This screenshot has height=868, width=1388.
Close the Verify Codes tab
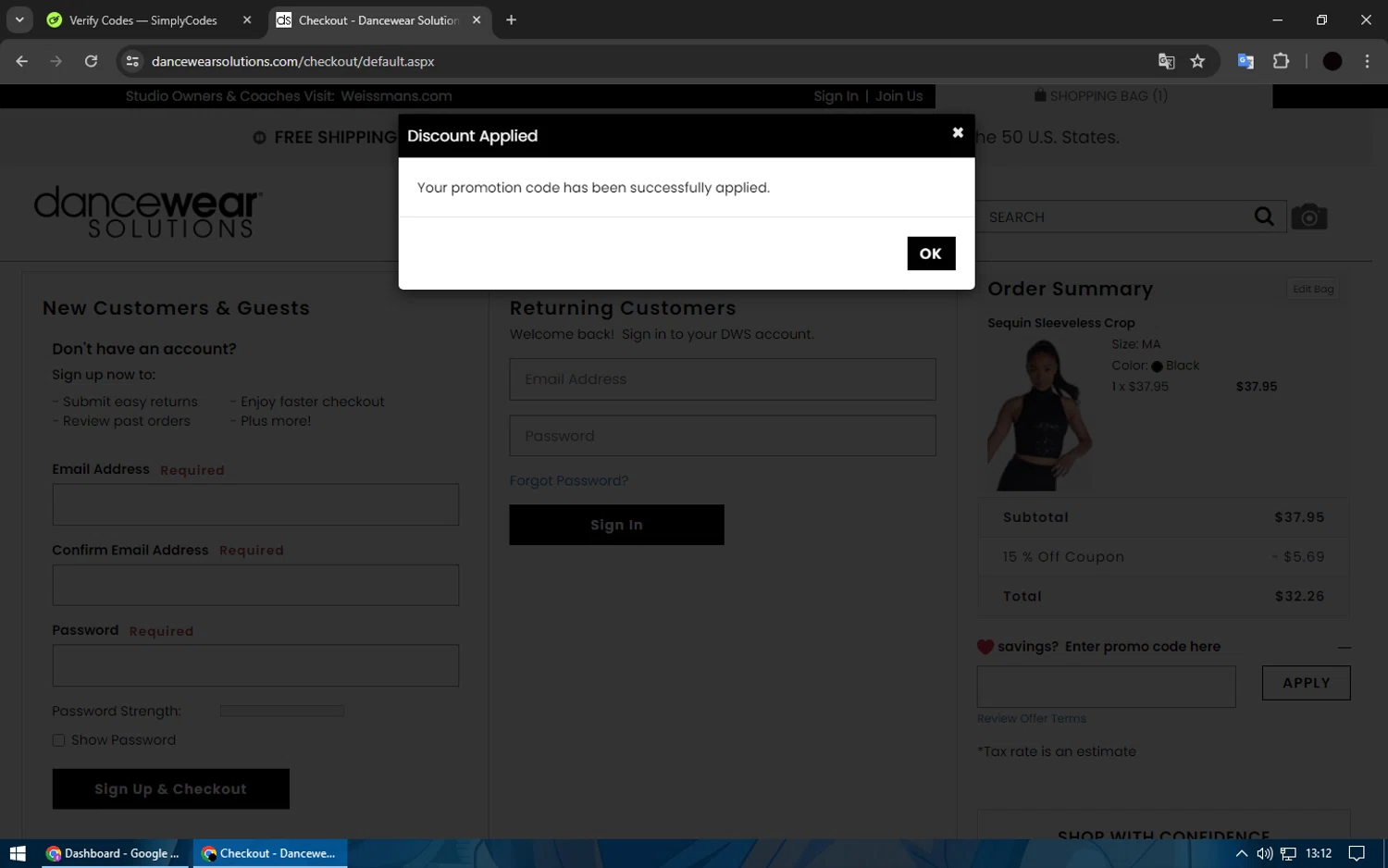247,19
